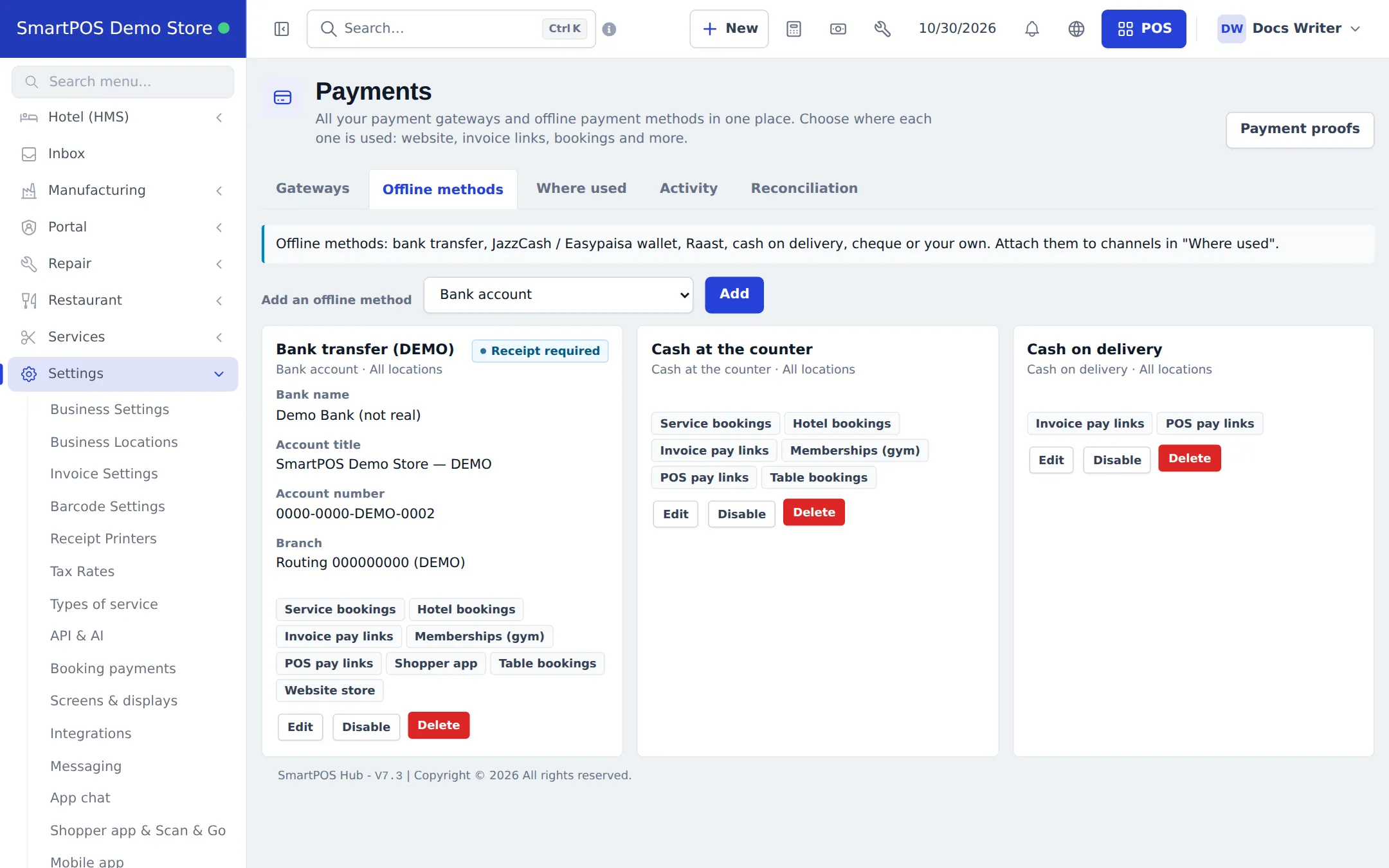The width and height of the screenshot is (1389, 868).
Task: Open Business Locations settings
Action: click(114, 442)
